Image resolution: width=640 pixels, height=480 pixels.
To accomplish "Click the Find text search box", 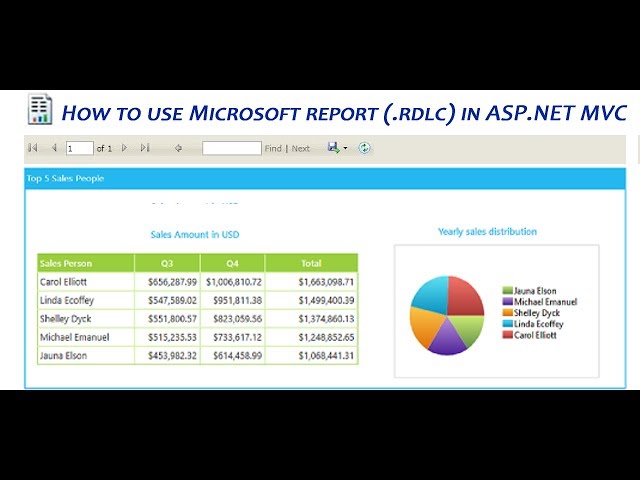I will coord(232,148).
